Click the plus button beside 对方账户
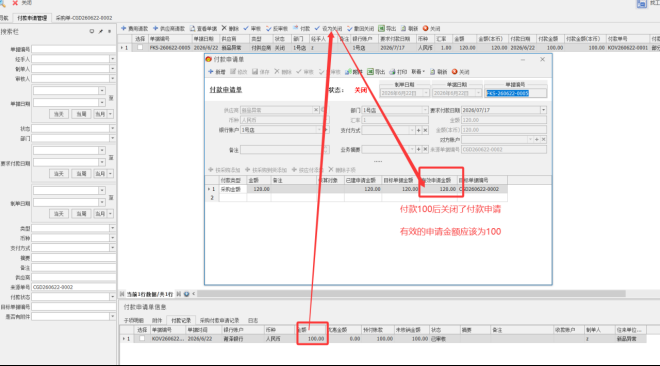The width and height of the screenshot is (660, 366). tap(537, 140)
